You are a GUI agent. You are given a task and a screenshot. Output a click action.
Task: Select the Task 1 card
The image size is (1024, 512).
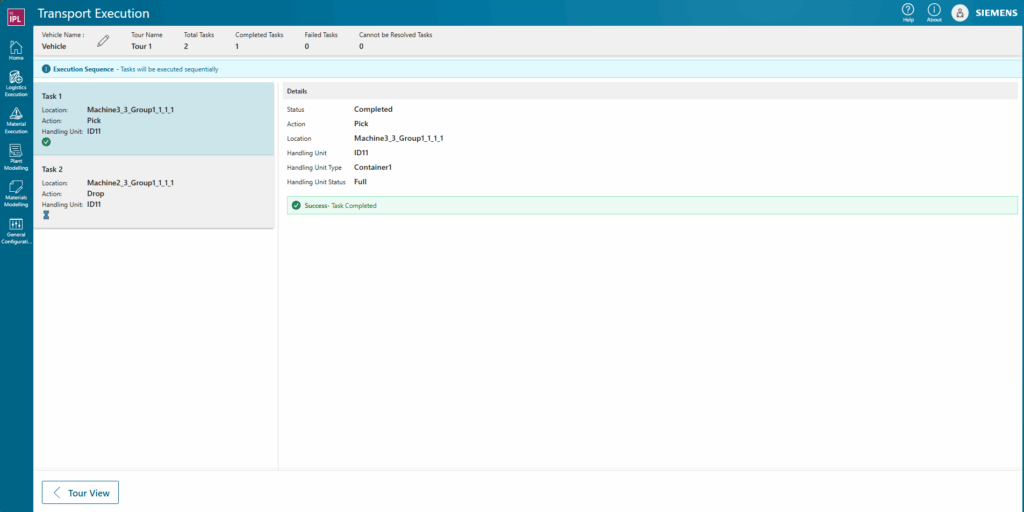pos(154,118)
